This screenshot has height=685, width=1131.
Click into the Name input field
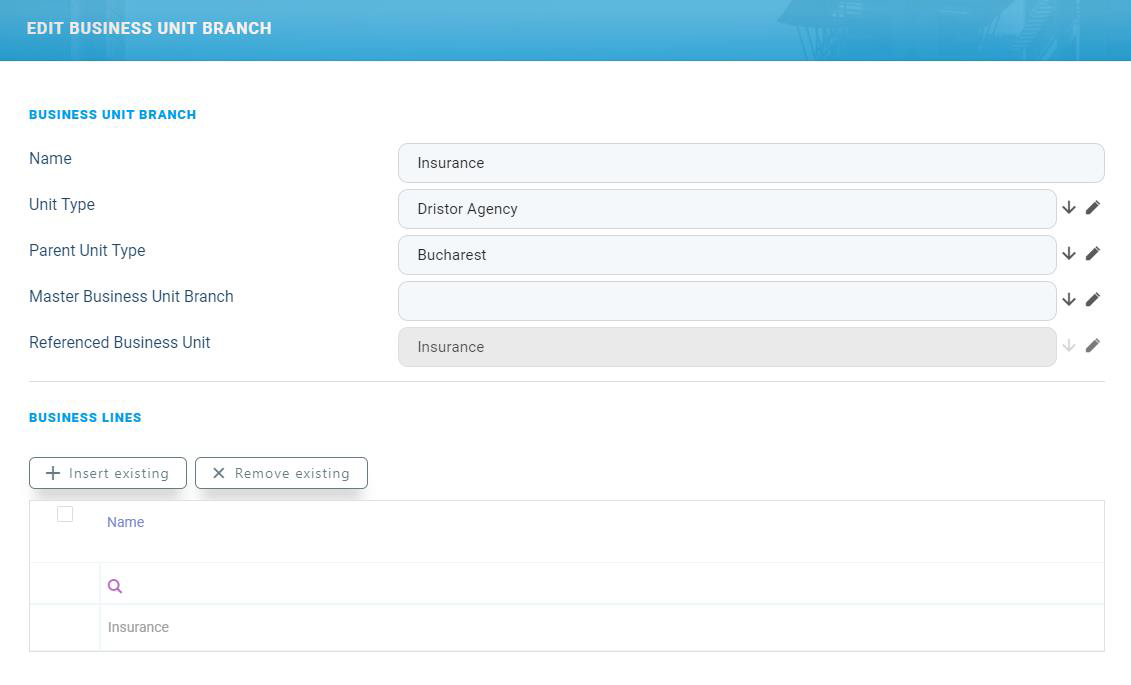click(x=750, y=163)
